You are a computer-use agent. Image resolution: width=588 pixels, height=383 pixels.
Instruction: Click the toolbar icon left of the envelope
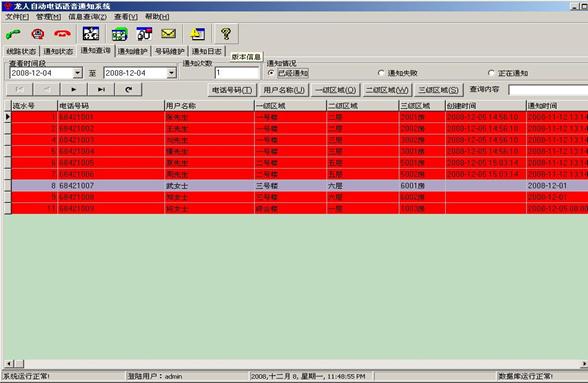[144, 34]
